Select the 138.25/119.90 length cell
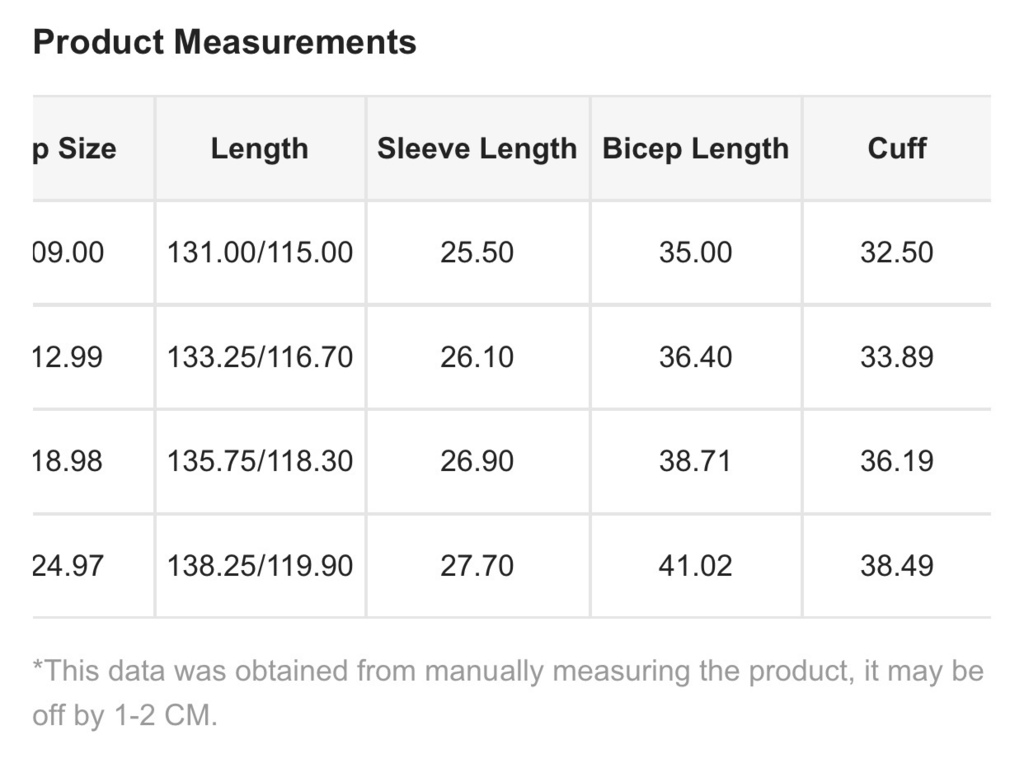This screenshot has height=773, width=1024. click(x=260, y=566)
